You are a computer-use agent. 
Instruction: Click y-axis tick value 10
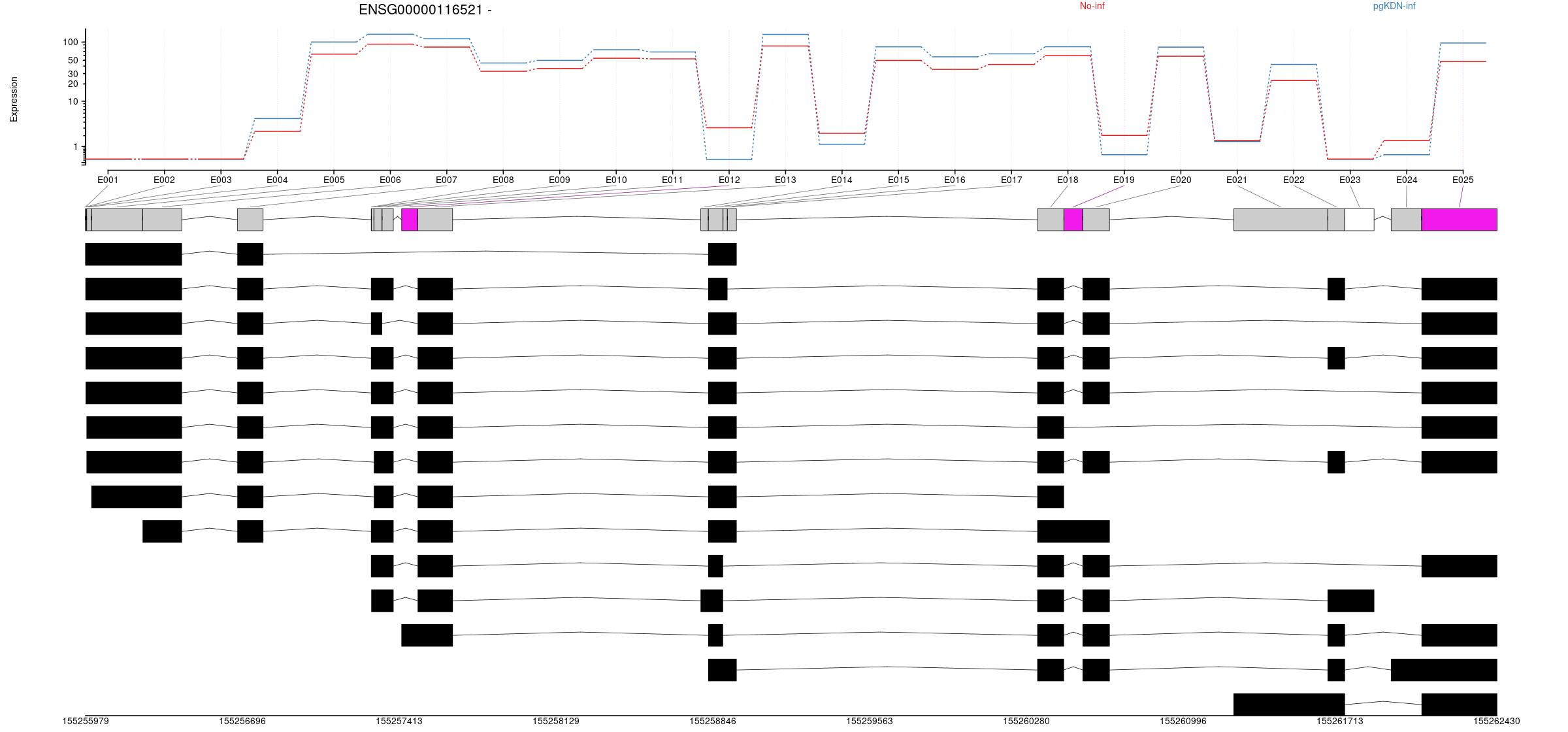73,101
